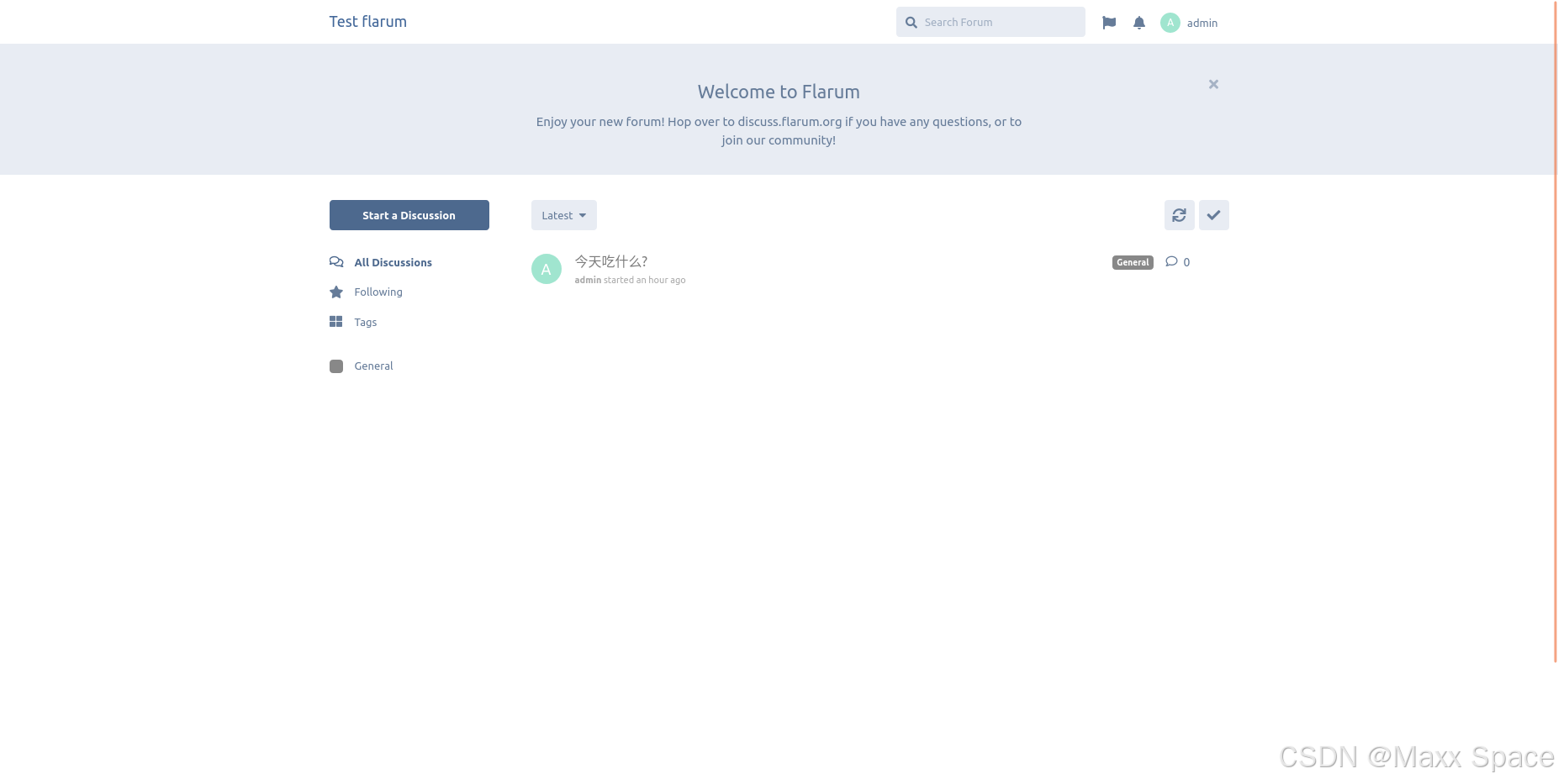This screenshot has height=784, width=1558.
Task: Click the search magnifier icon
Action: coord(911,23)
